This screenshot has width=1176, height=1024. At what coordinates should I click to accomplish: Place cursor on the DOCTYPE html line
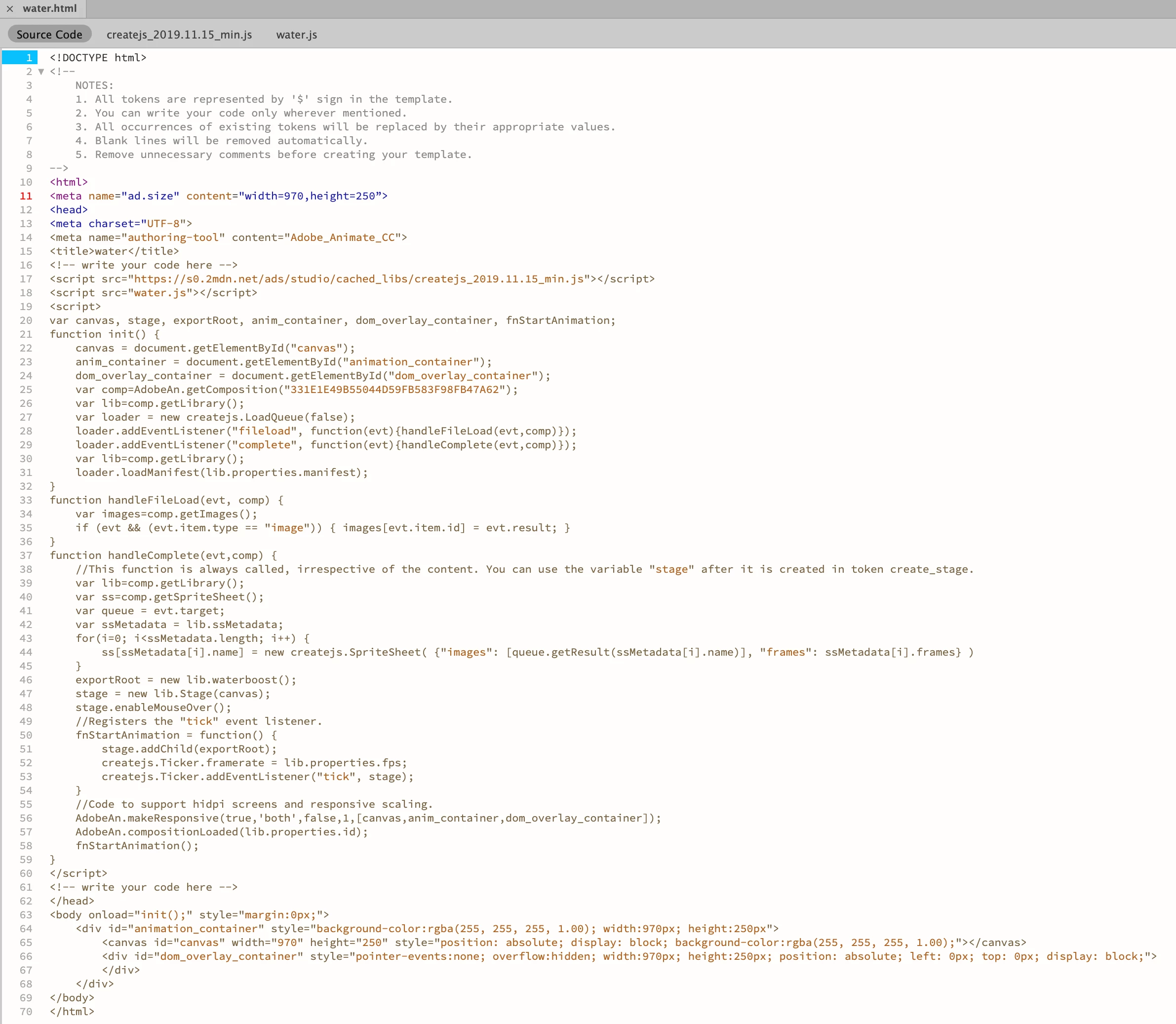pyautogui.click(x=98, y=58)
